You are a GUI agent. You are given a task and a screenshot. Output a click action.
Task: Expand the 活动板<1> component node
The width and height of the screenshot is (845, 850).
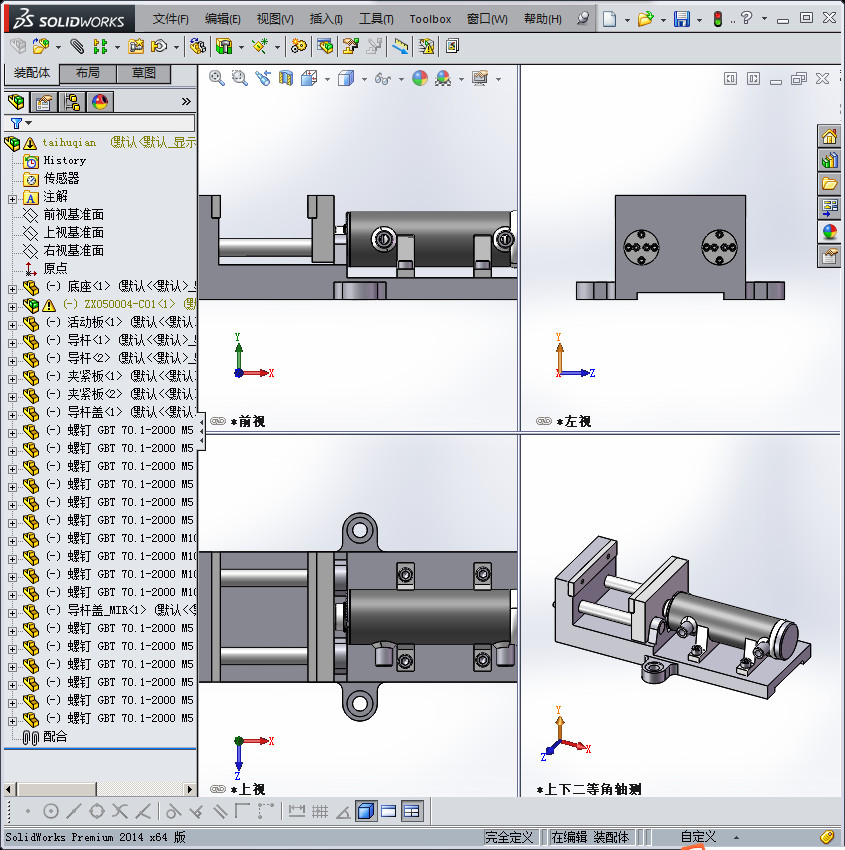click(x=12, y=325)
